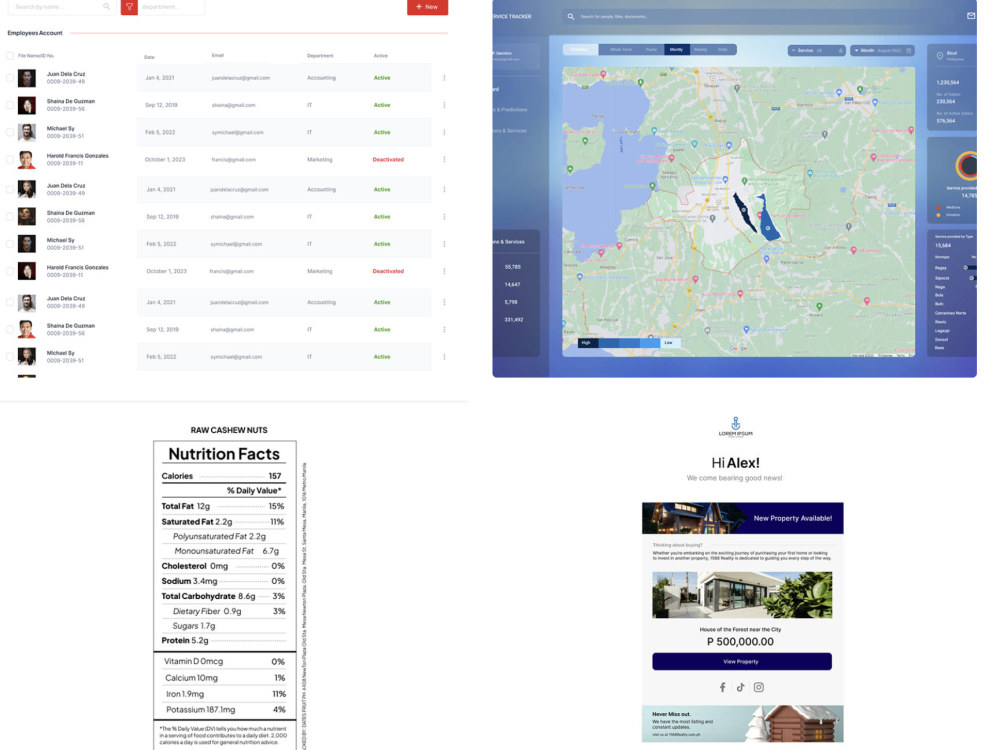Select the Weekly tab

click(700, 50)
